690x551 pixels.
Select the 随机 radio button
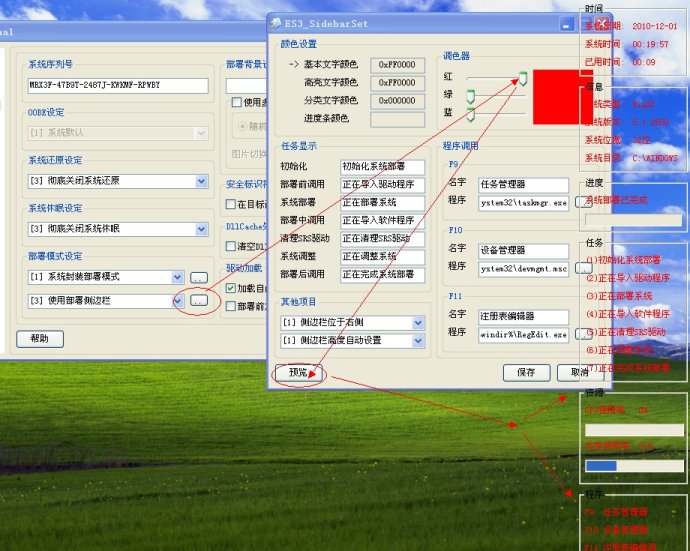(242, 126)
